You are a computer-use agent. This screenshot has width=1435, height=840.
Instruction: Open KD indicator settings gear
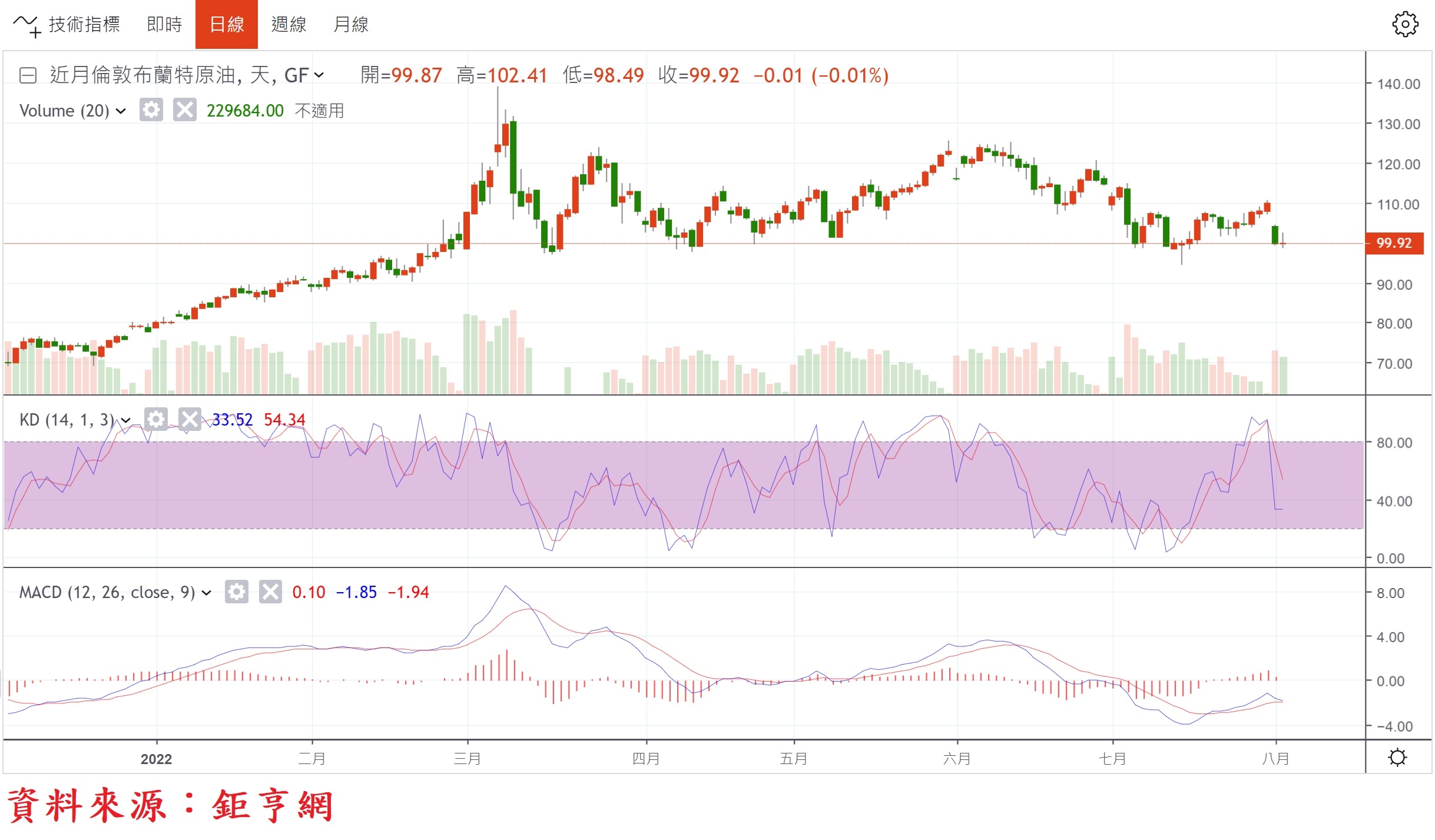pyautogui.click(x=155, y=420)
